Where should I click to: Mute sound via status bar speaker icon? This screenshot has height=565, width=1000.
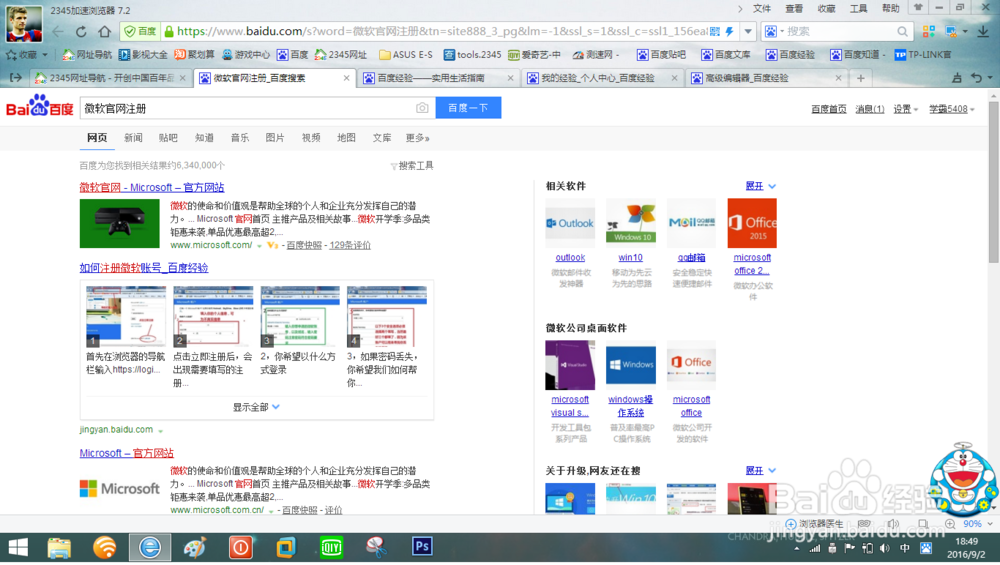tap(893, 524)
